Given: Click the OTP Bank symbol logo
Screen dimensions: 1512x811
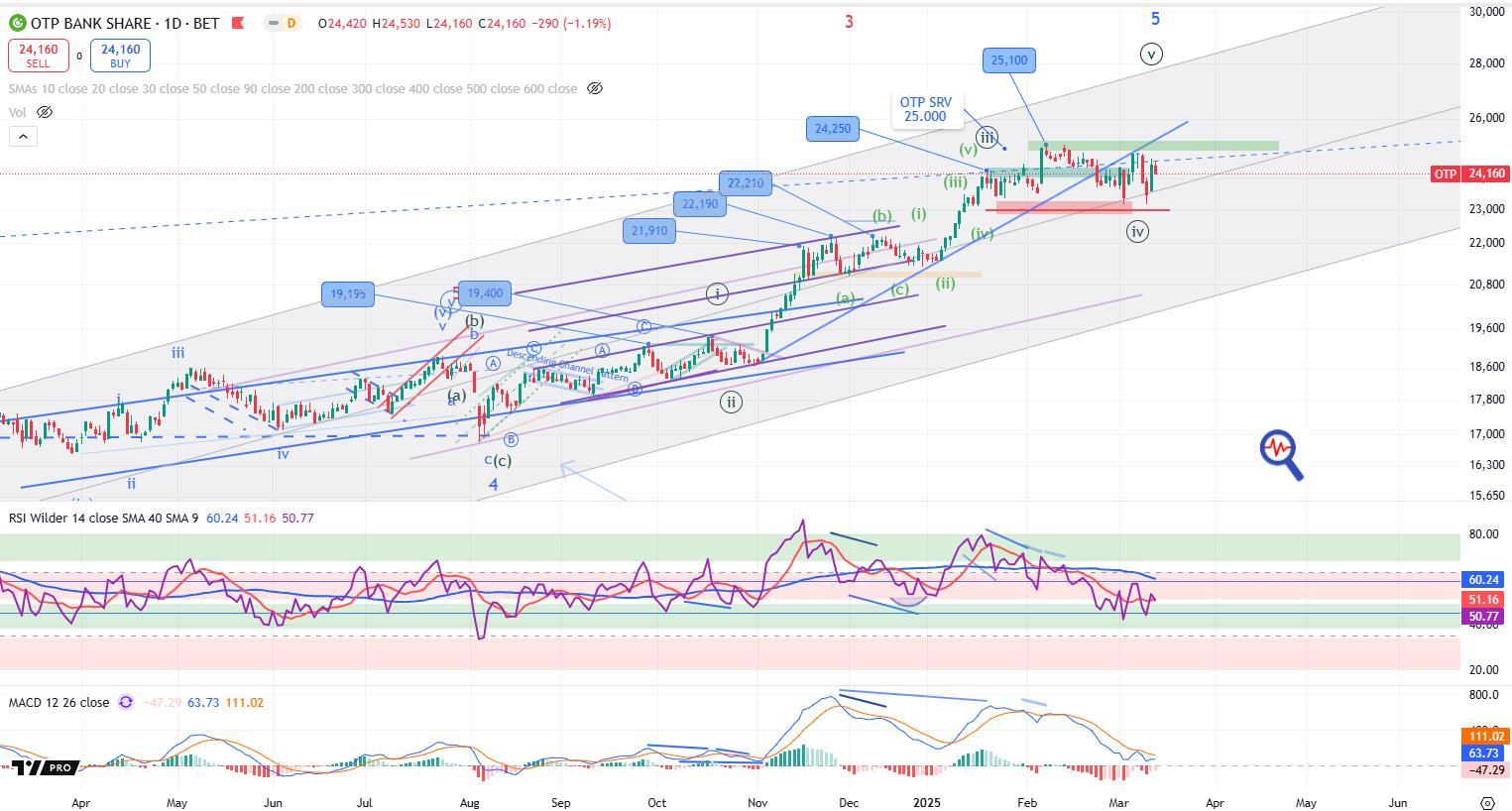Looking at the screenshot, I should click(17, 23).
